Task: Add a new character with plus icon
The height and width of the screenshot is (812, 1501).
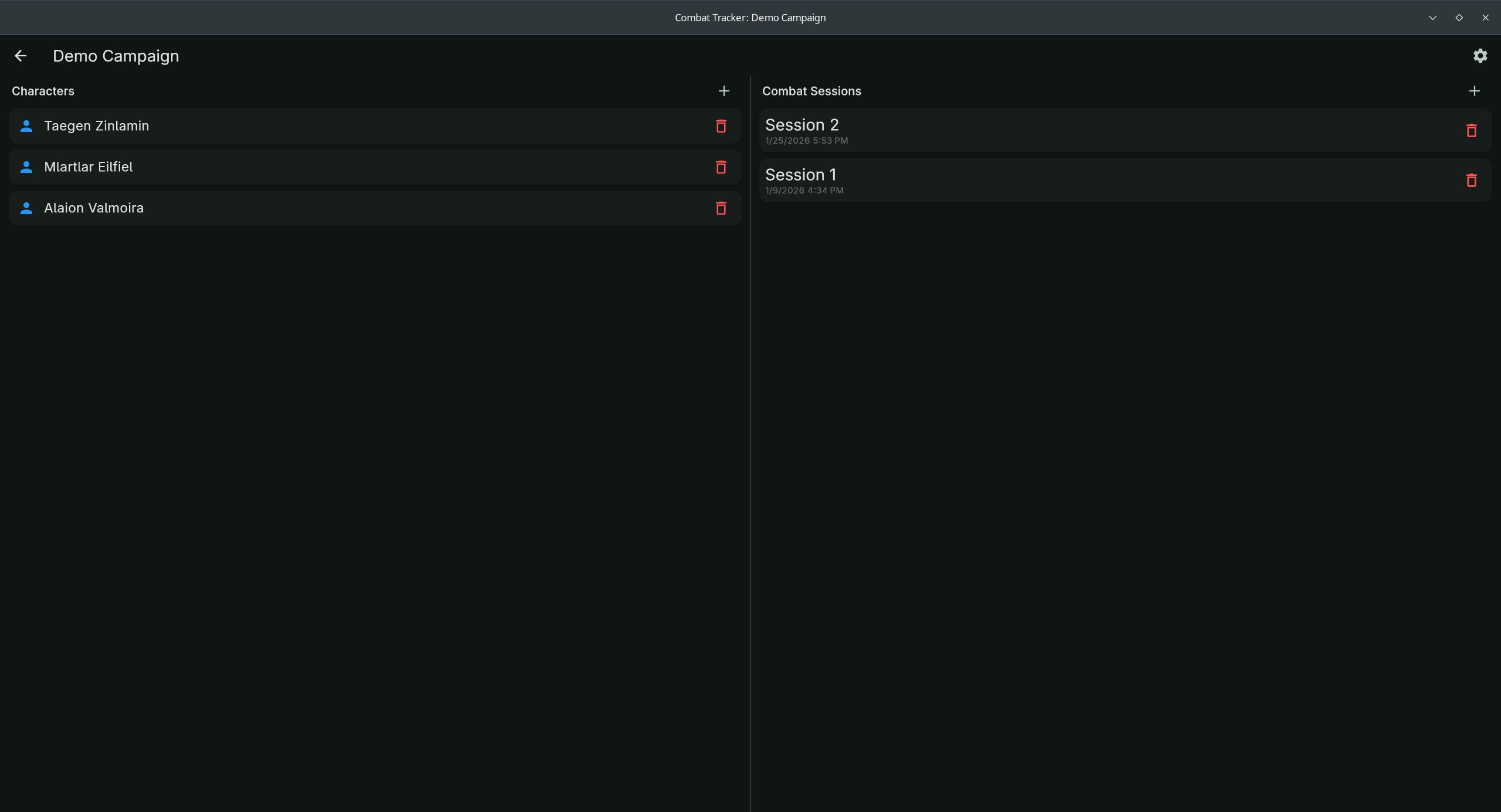Action: (x=724, y=91)
